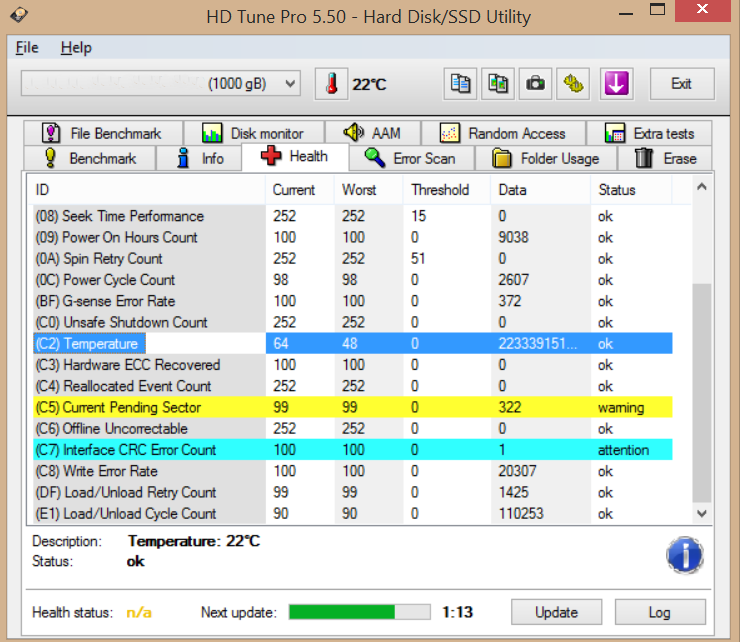This screenshot has height=642, width=740.
Task: Click the ID column header
Action: pyautogui.click(x=148, y=190)
